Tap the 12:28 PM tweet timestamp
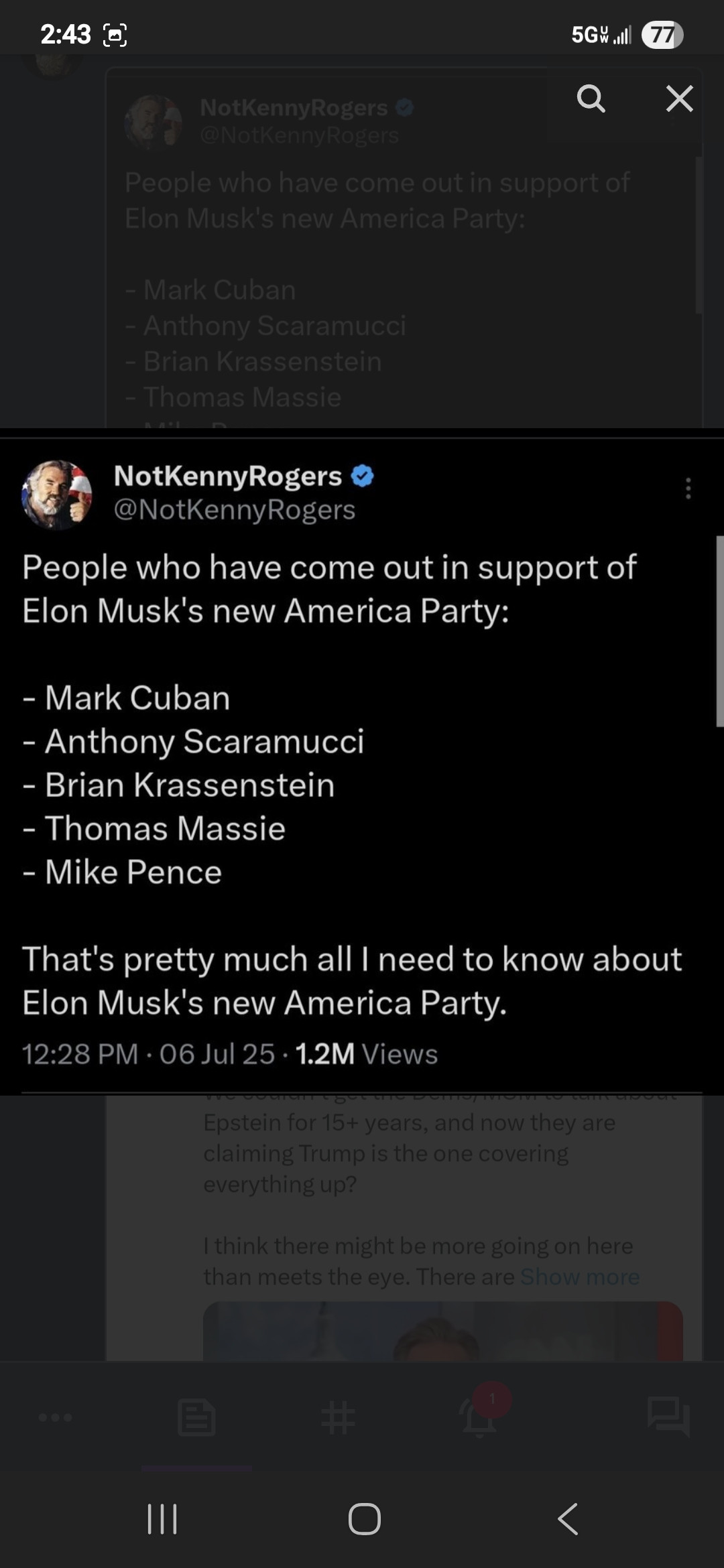The width and height of the screenshot is (724, 1568). [x=80, y=1054]
